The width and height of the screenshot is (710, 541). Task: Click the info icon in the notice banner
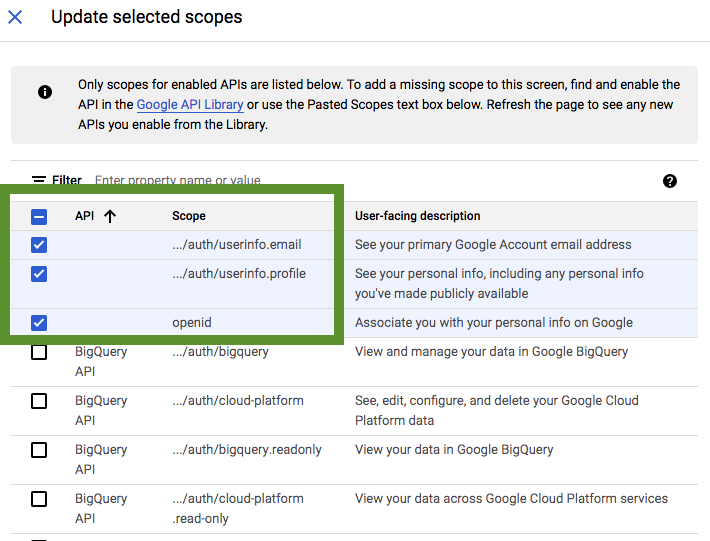click(x=45, y=92)
